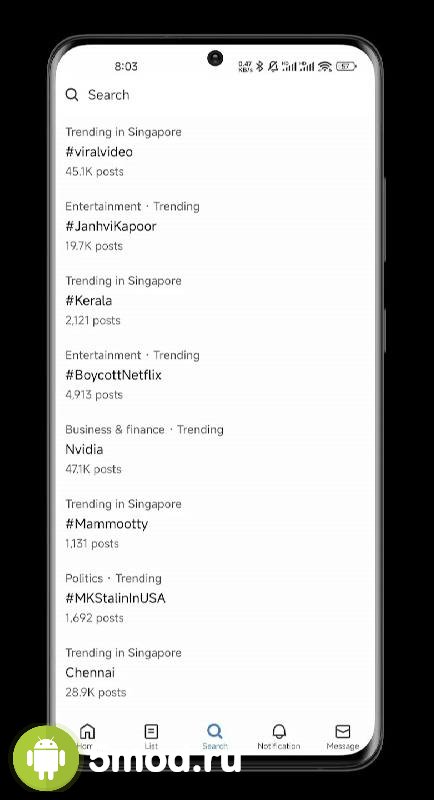The height and width of the screenshot is (800, 434).
Task: Click the Android logo badge
Action: pos(46,758)
